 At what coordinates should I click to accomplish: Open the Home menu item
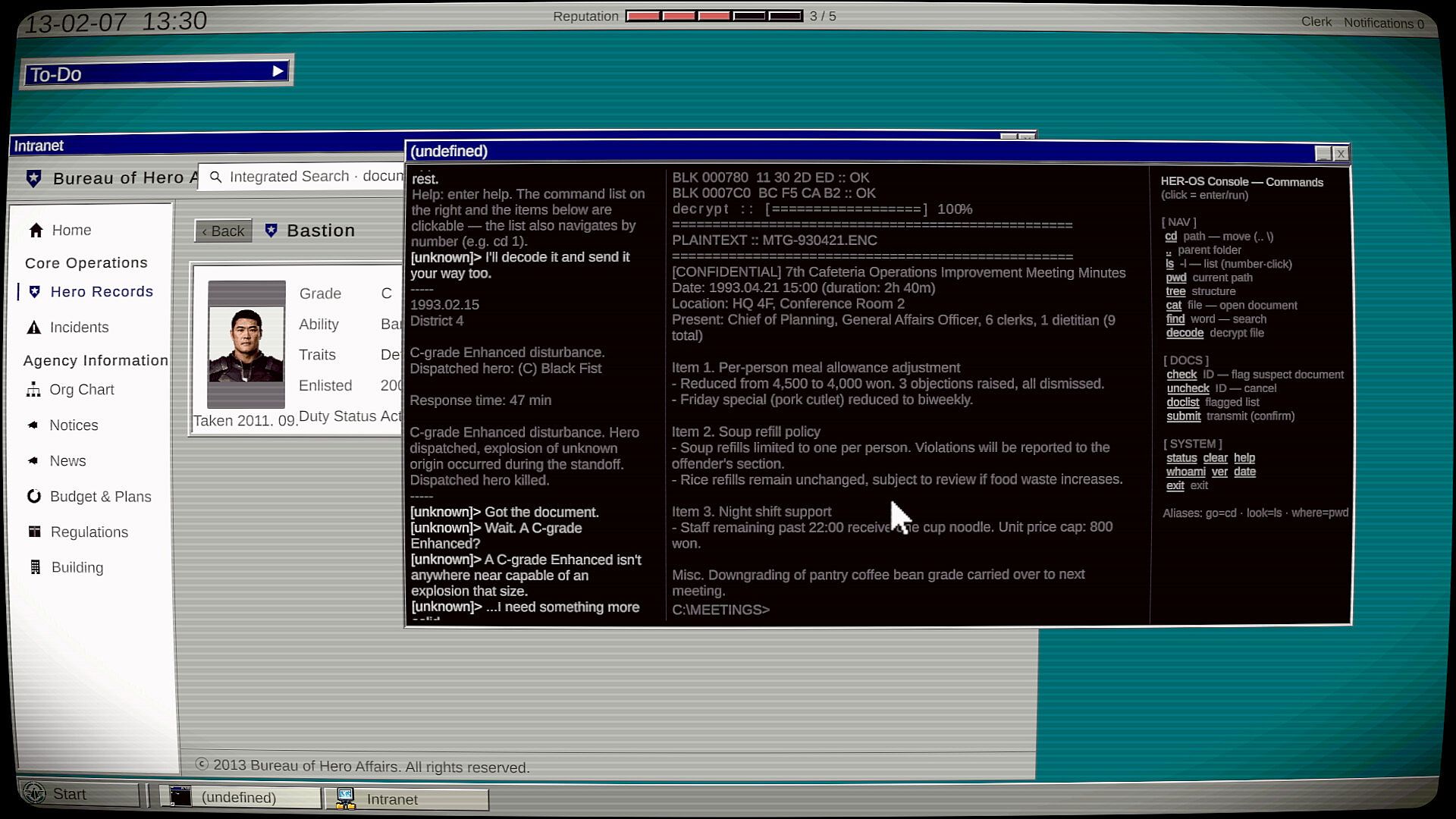point(71,230)
